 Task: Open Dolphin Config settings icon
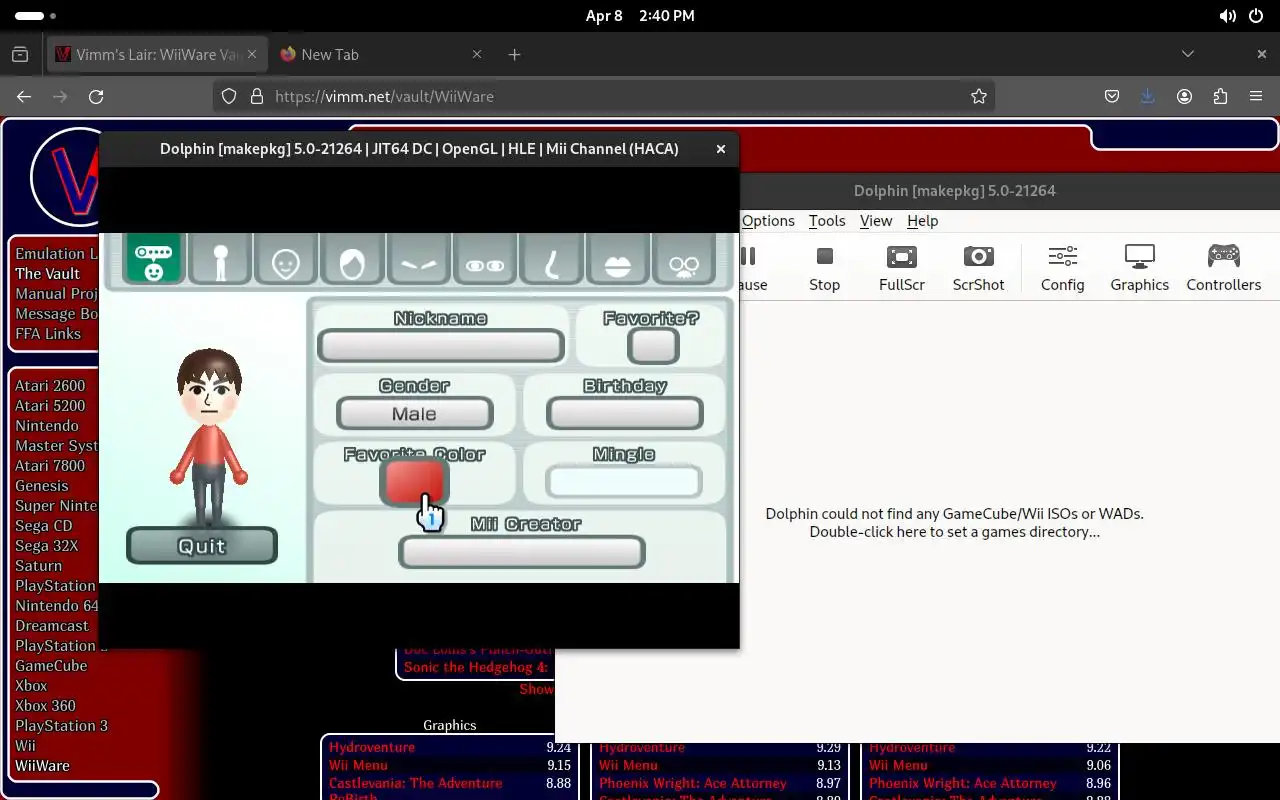[x=1062, y=268]
